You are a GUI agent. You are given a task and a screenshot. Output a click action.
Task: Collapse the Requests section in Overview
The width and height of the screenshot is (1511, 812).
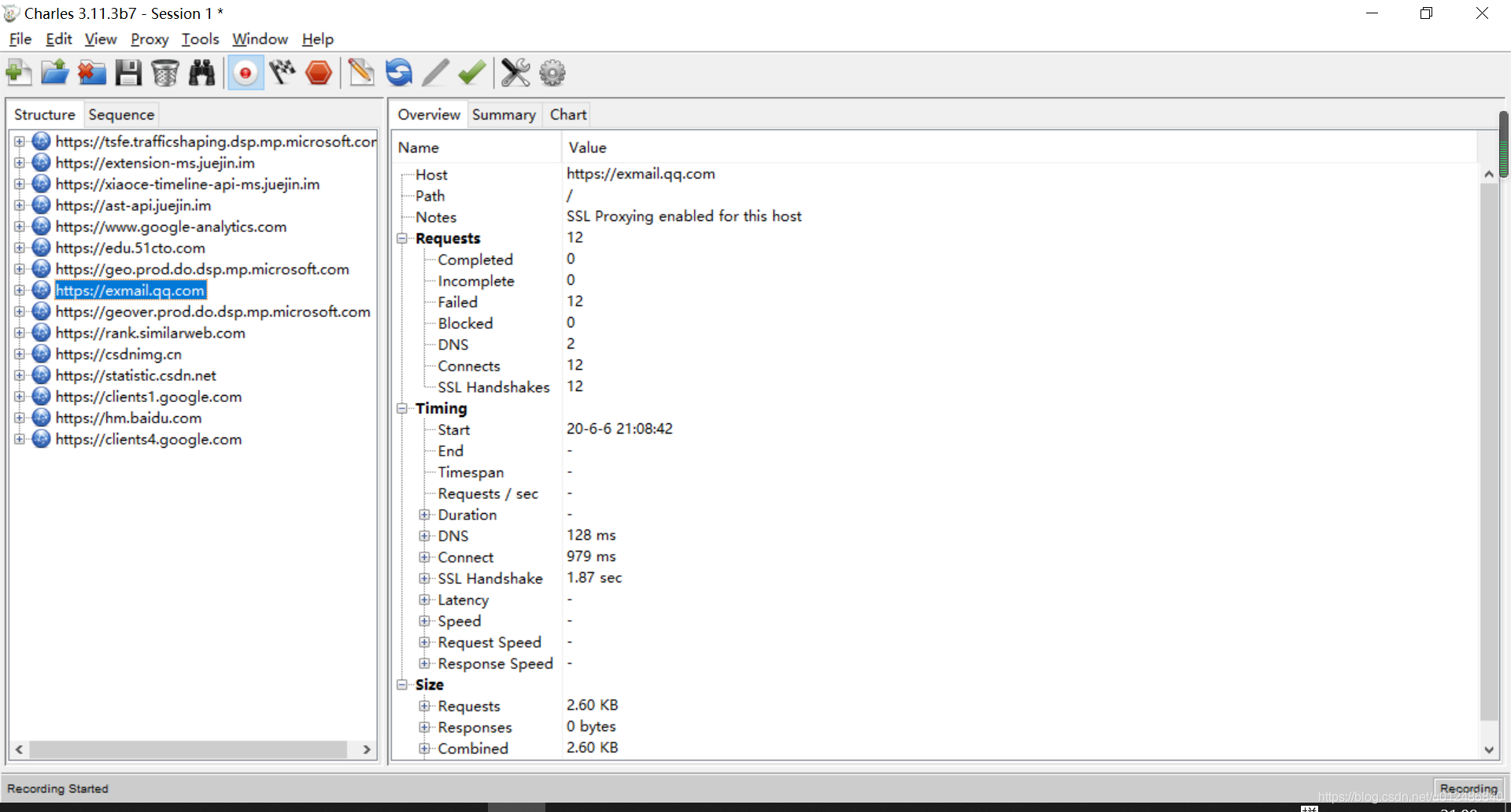402,238
